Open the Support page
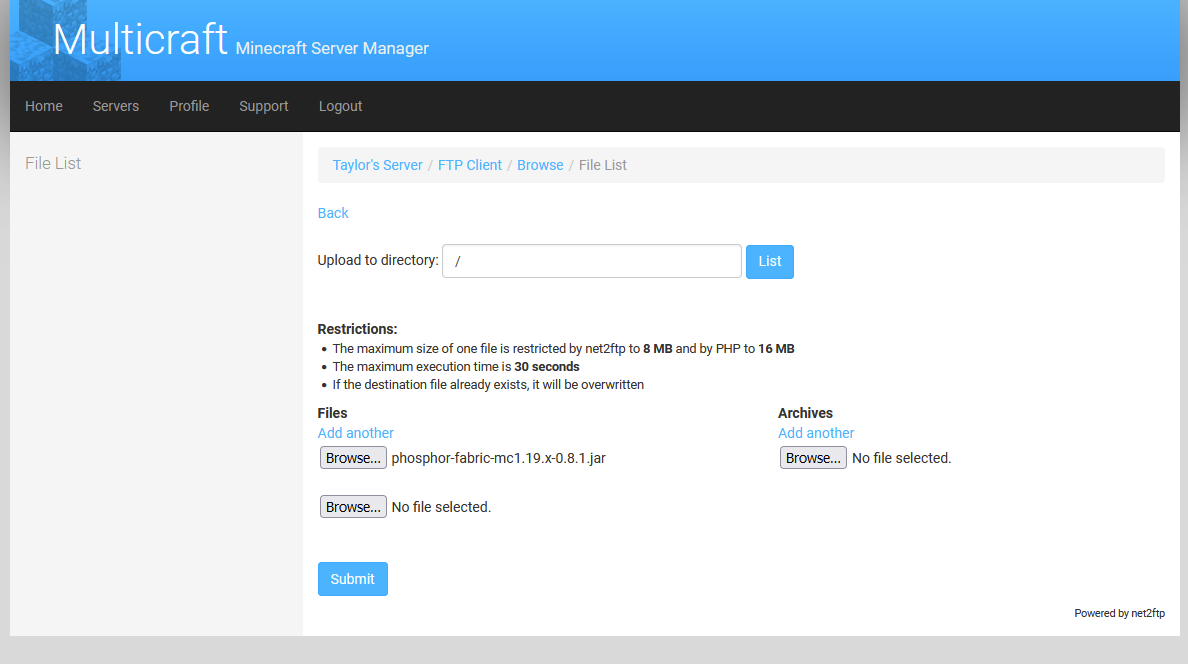 click(263, 106)
